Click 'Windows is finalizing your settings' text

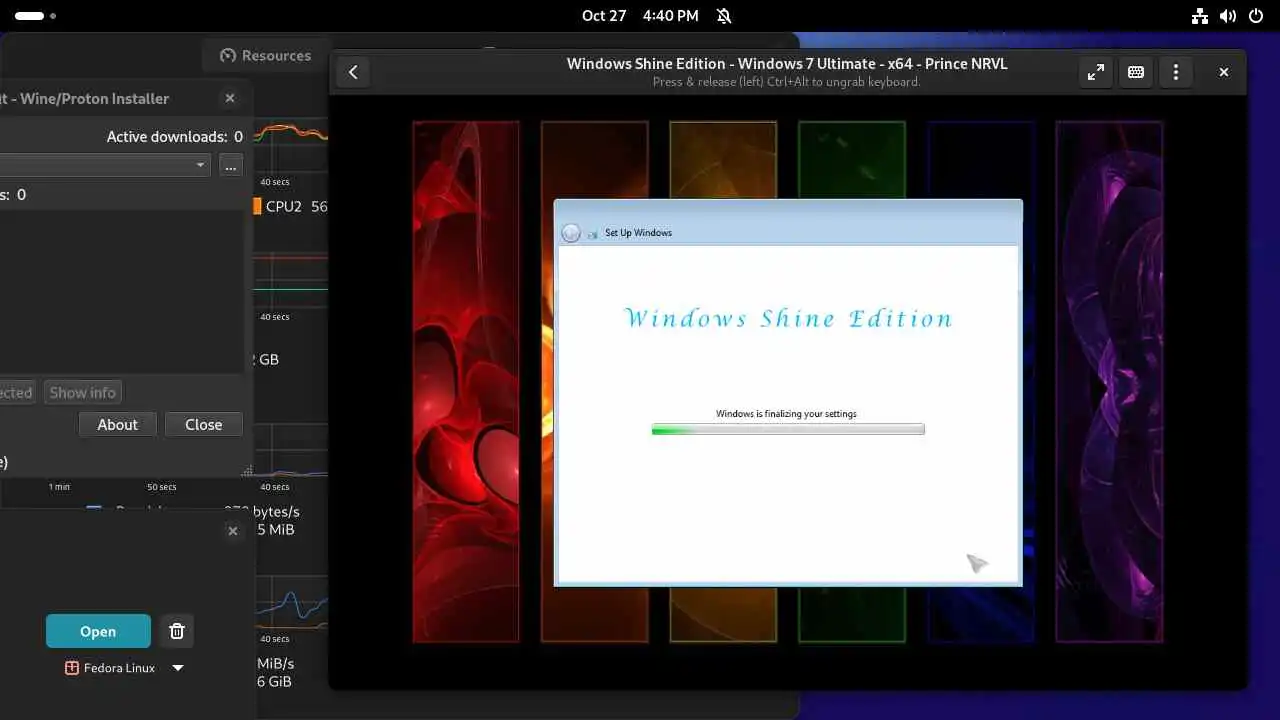click(x=786, y=413)
